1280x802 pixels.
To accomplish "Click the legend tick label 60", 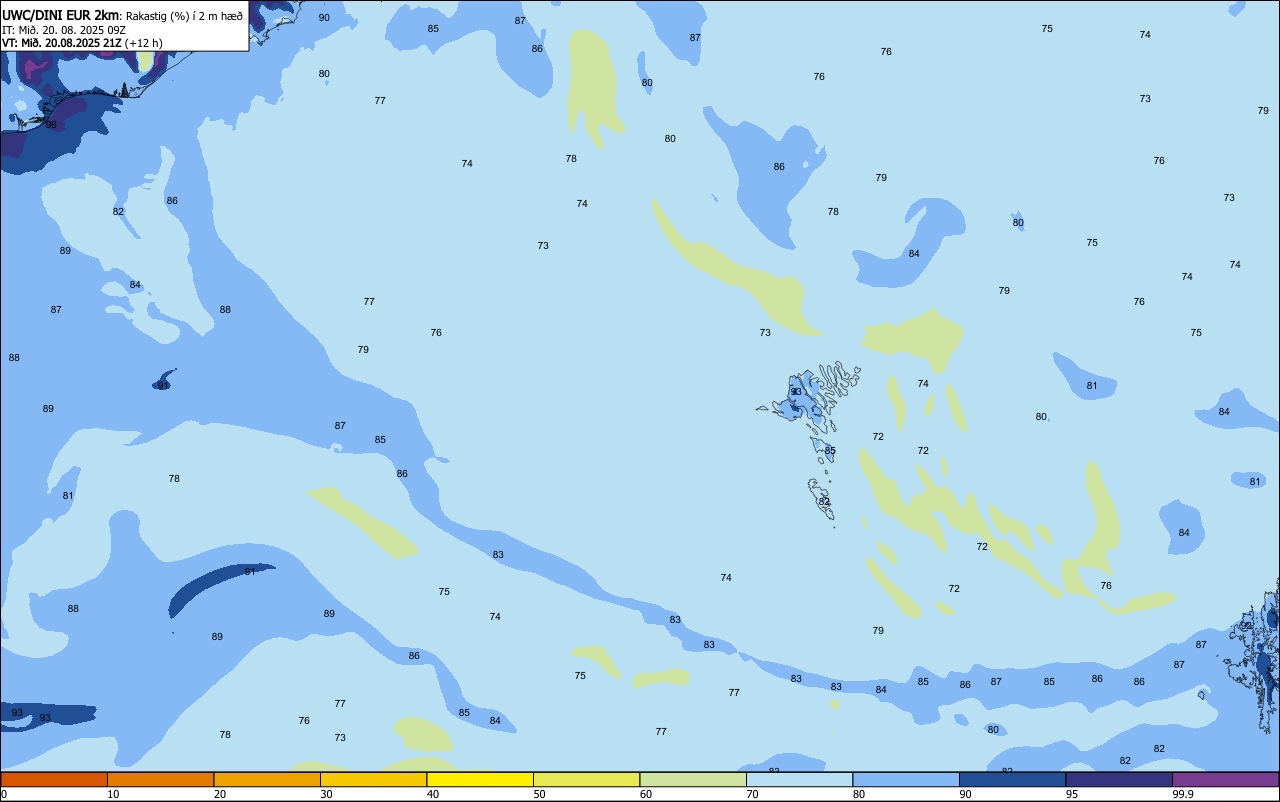I will coord(646,794).
